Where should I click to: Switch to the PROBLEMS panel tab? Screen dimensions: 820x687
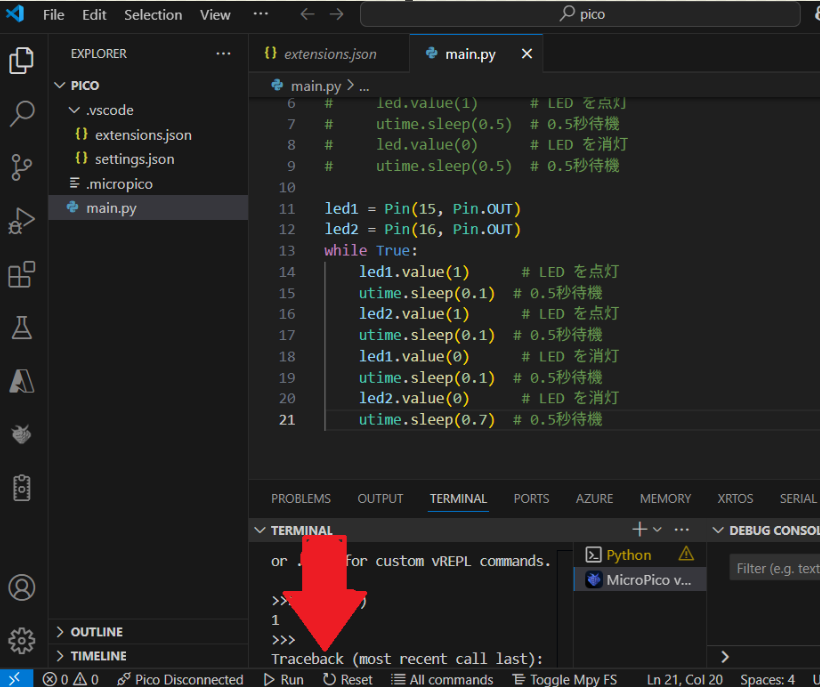(301, 498)
